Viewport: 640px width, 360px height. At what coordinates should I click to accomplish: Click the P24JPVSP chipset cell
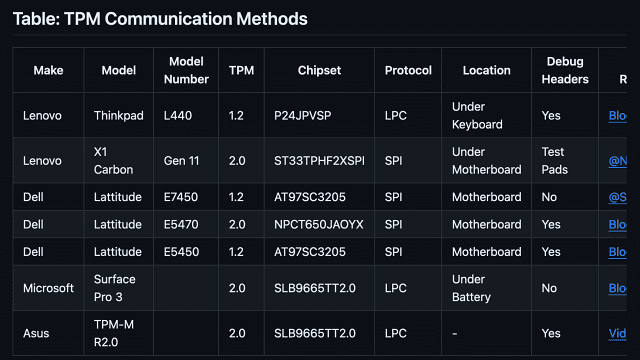click(319, 116)
